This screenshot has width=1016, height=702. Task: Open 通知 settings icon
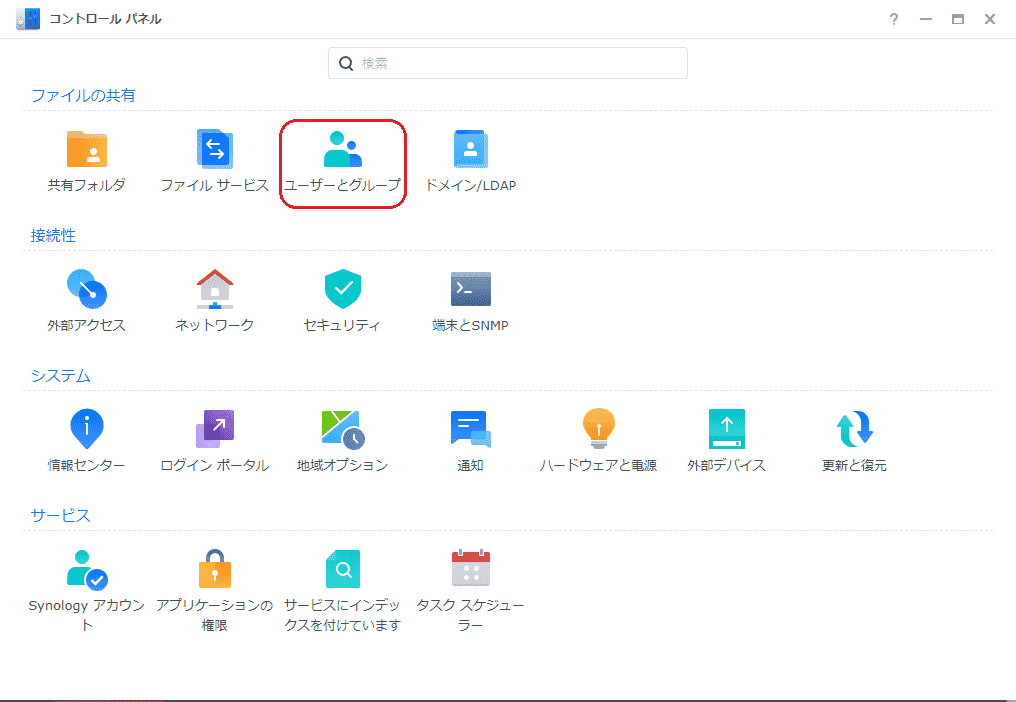tap(470, 429)
